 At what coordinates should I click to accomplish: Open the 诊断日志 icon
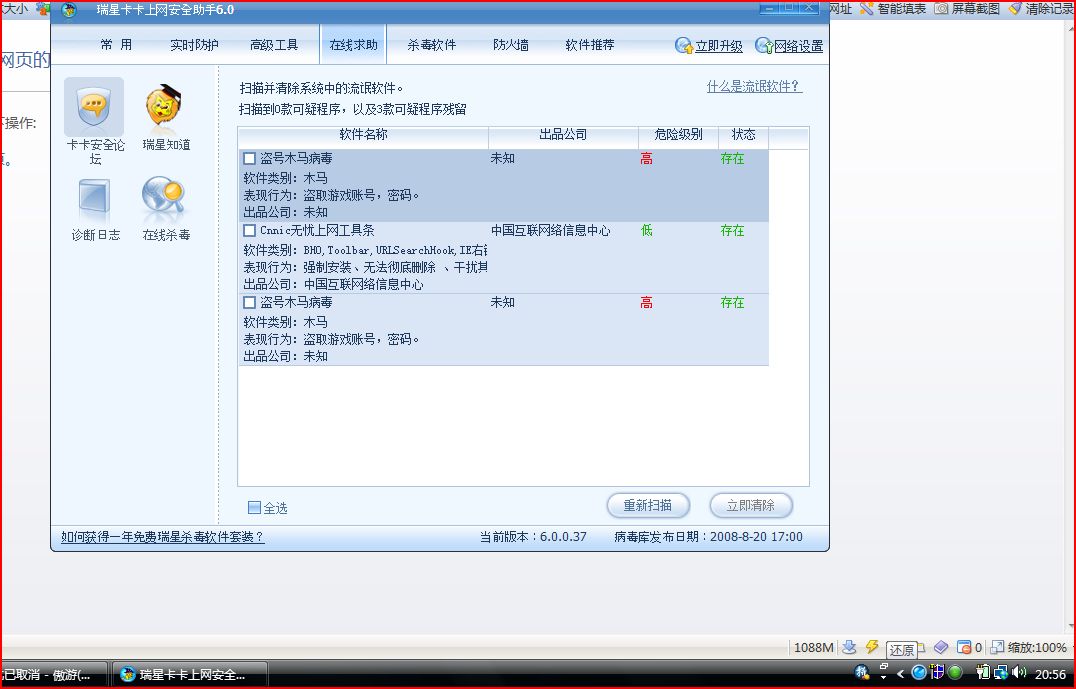[x=95, y=199]
